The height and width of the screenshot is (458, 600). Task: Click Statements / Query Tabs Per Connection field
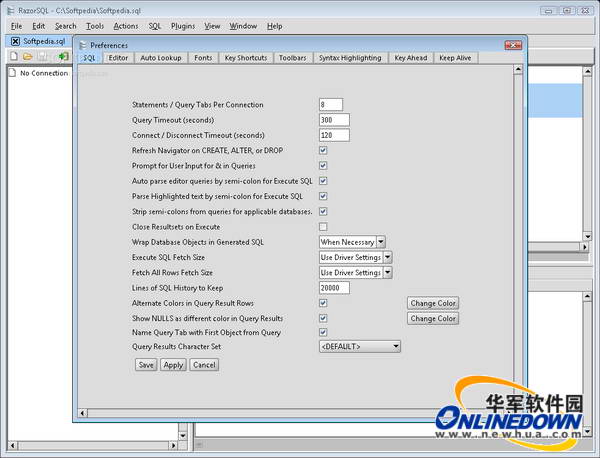(x=331, y=104)
